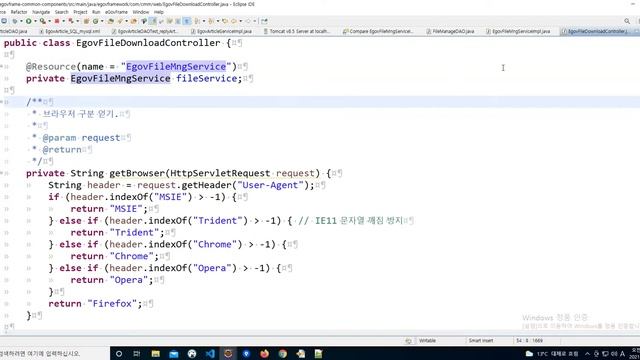Open the Refactor menu
The height and width of the screenshot is (360, 640).
(x=19, y=12)
